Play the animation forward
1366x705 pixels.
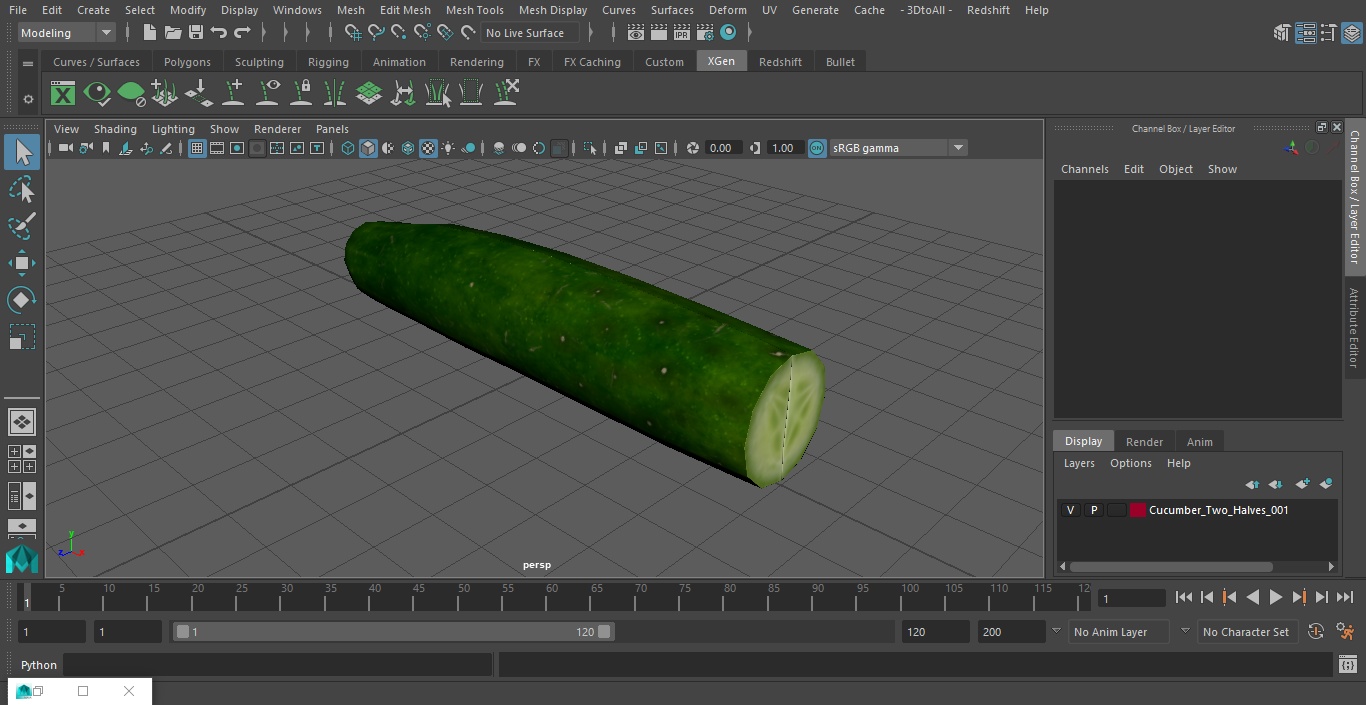coord(1276,597)
